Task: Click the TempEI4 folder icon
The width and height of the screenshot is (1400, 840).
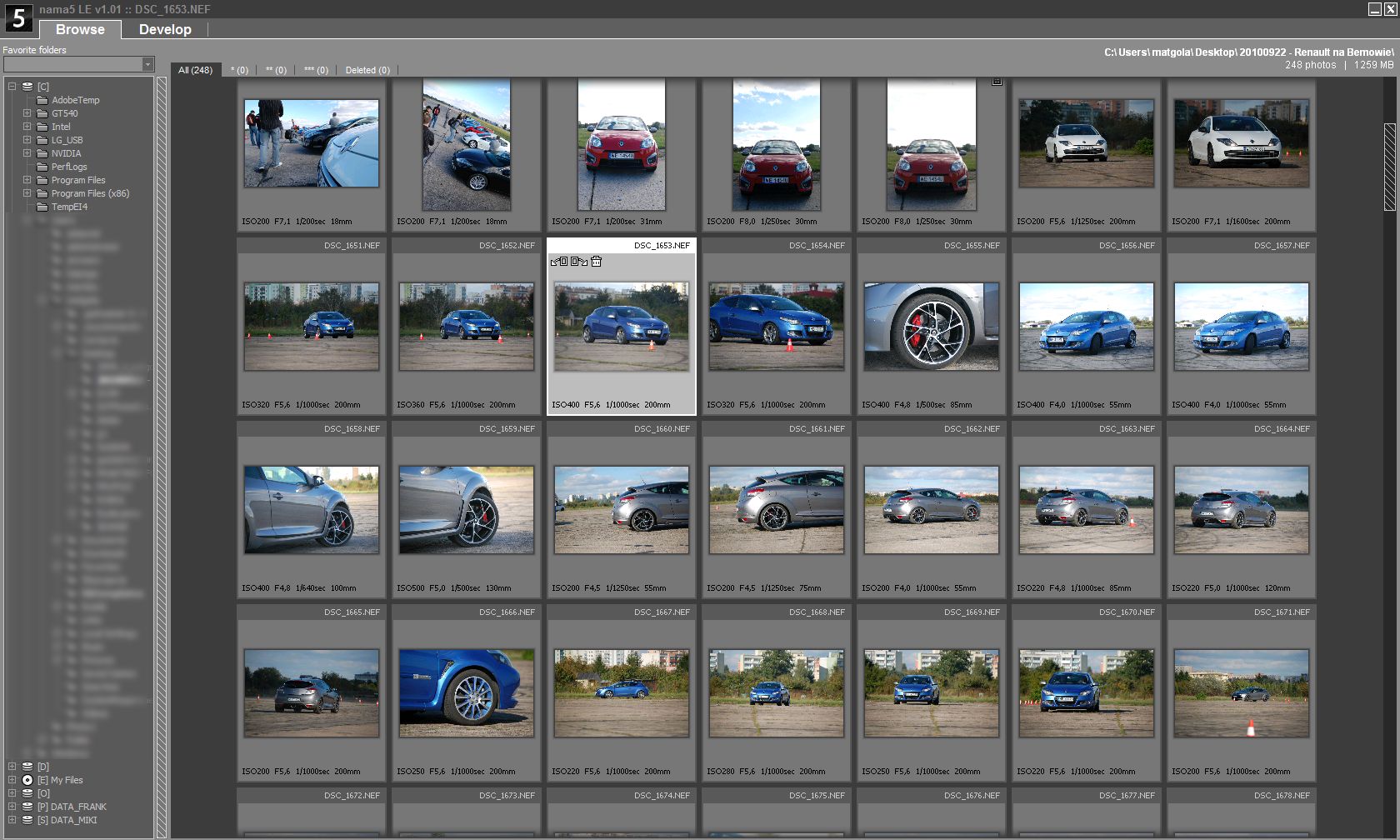Action: pos(42,207)
